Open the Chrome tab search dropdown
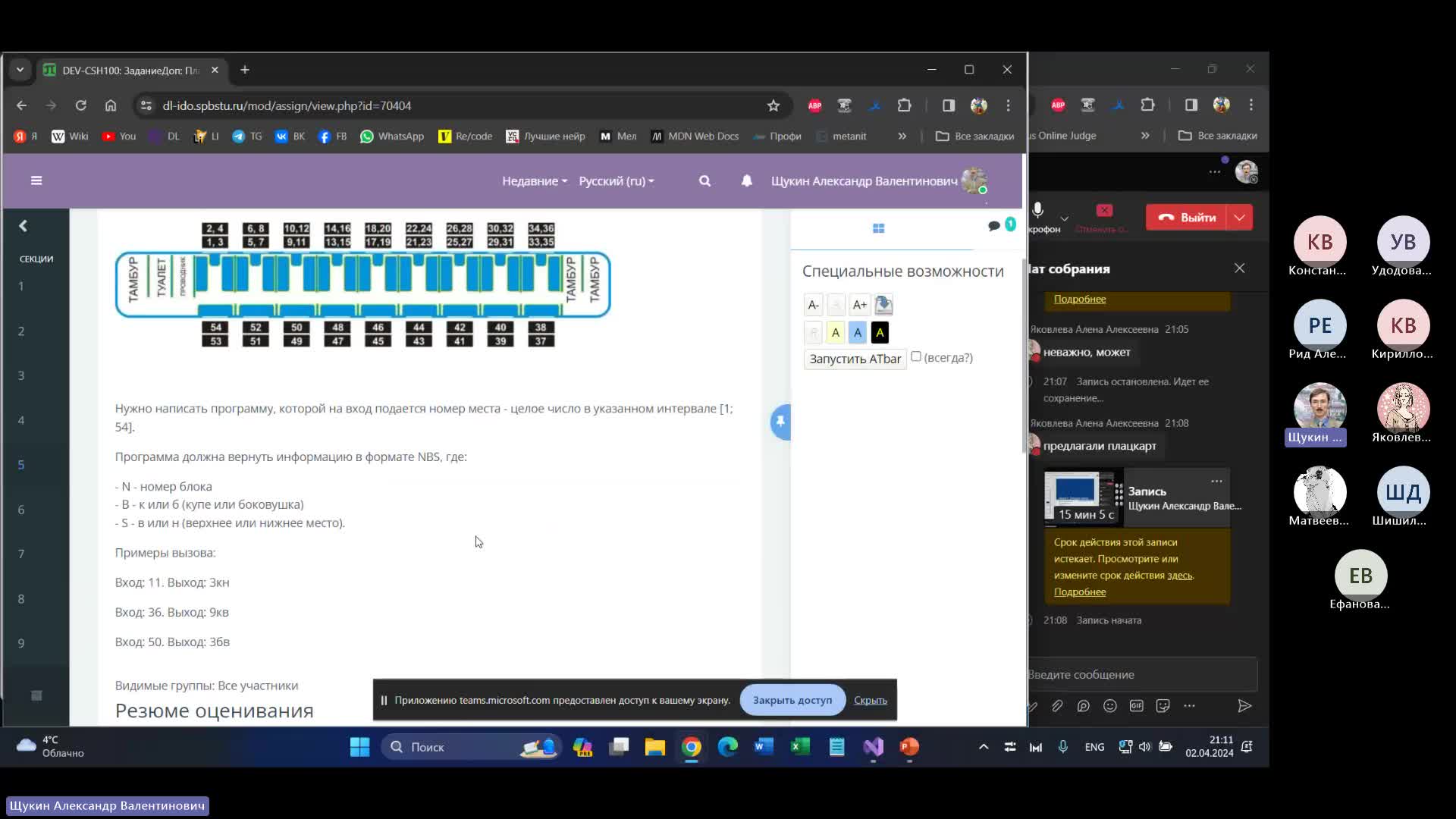The width and height of the screenshot is (1456, 819). pyautogui.click(x=20, y=70)
